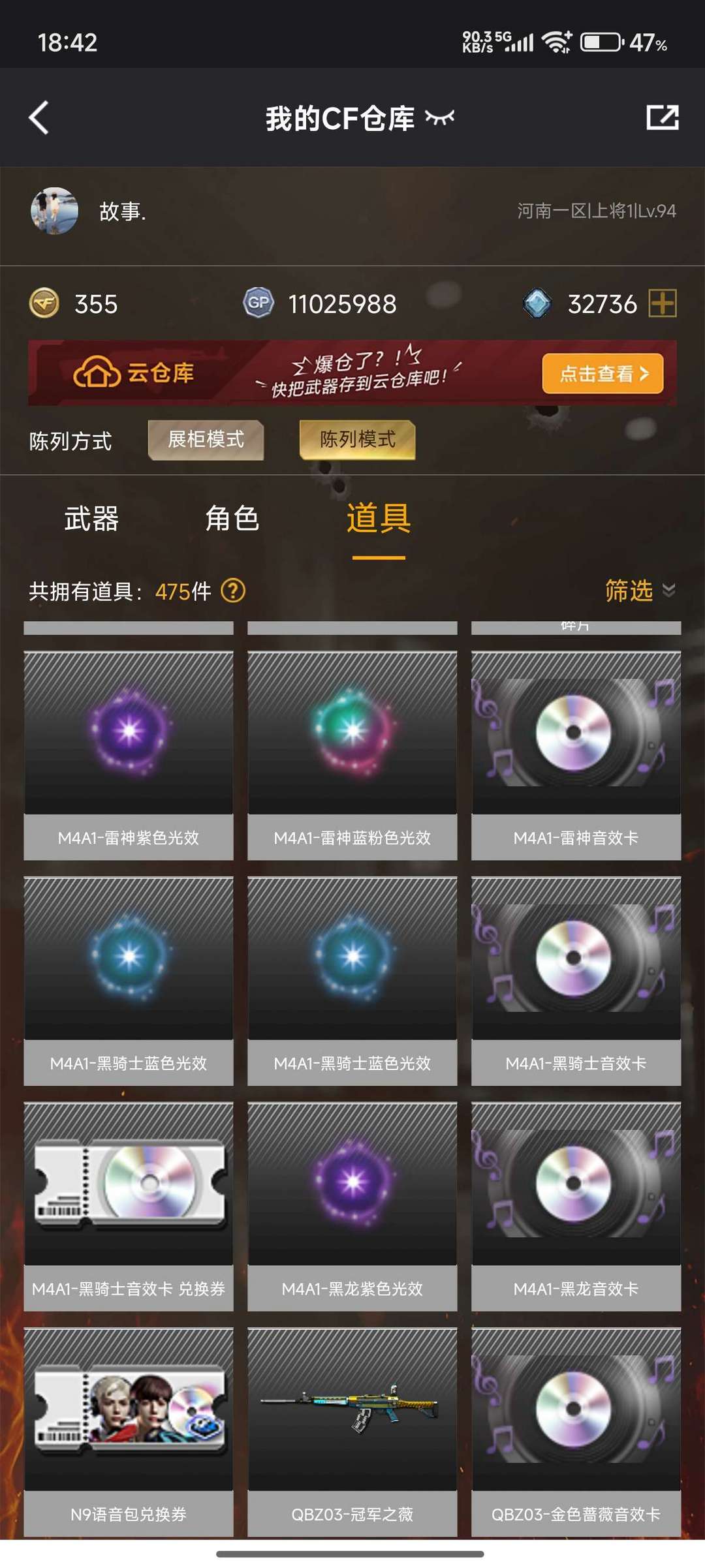Open the 道具 tab
The width and height of the screenshot is (705, 1568).
point(379,519)
